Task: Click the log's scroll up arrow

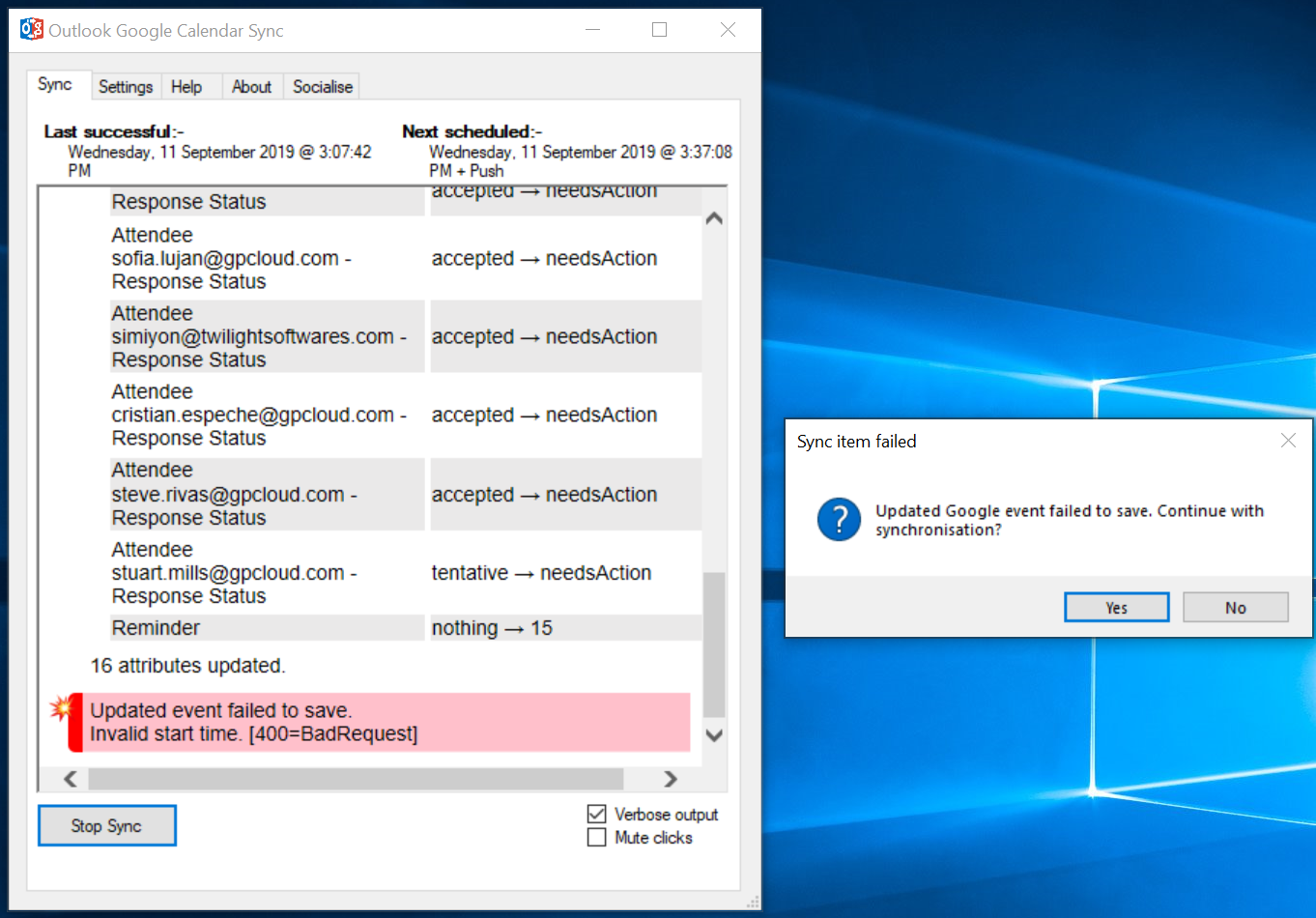Action: click(x=714, y=218)
